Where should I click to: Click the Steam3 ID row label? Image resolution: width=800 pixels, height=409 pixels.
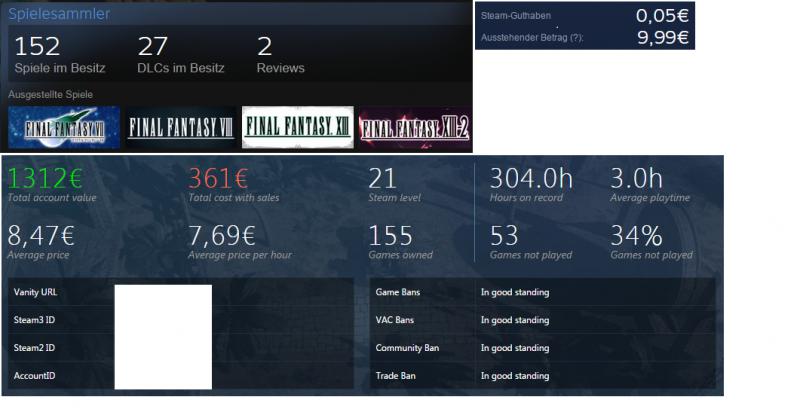[x=34, y=320]
